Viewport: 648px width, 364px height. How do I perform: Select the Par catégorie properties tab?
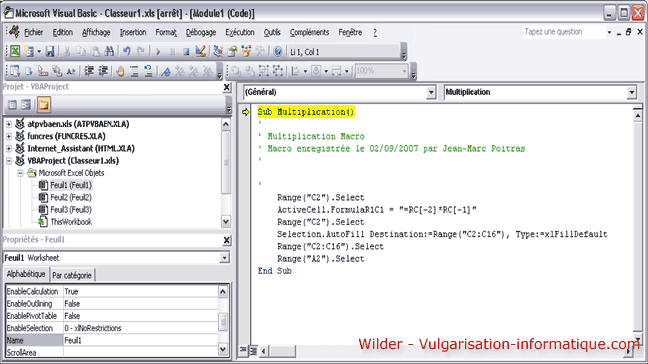(72, 275)
